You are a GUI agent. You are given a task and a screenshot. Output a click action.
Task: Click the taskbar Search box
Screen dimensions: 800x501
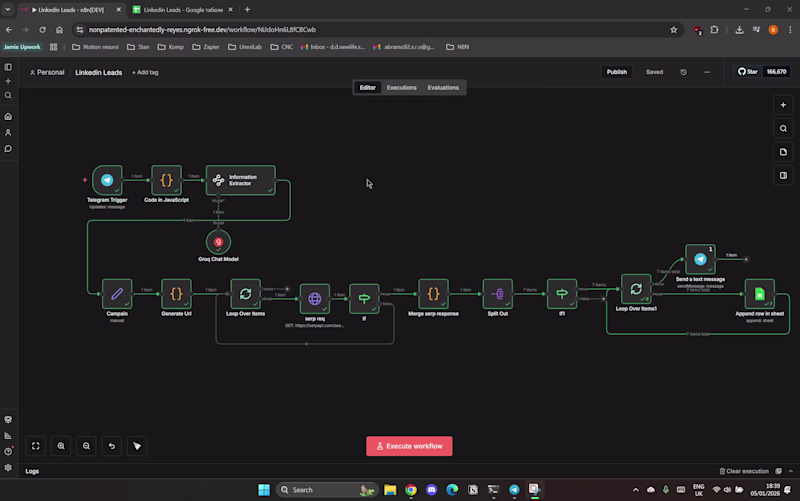point(327,490)
